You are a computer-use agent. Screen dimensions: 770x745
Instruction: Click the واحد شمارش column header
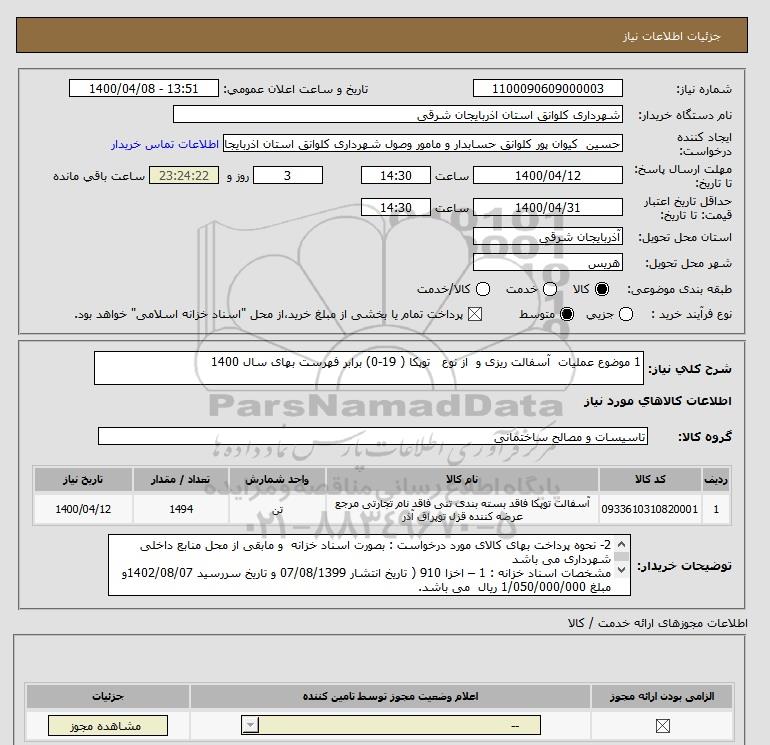point(277,479)
